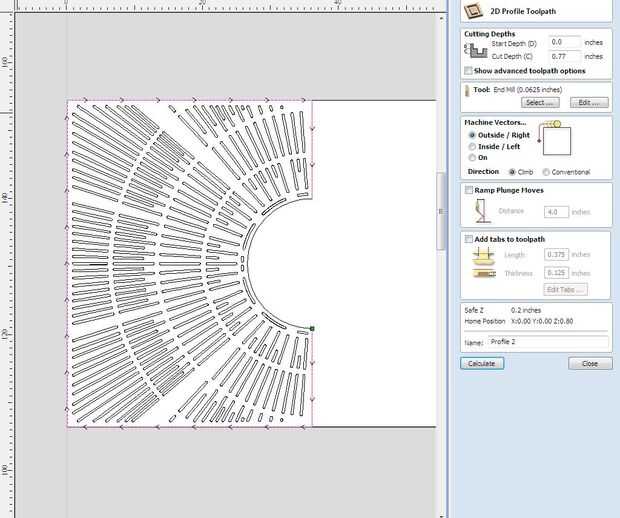This screenshot has height=518, width=620.
Task: Click the tab length diagram icon
Action: pos(484,256)
